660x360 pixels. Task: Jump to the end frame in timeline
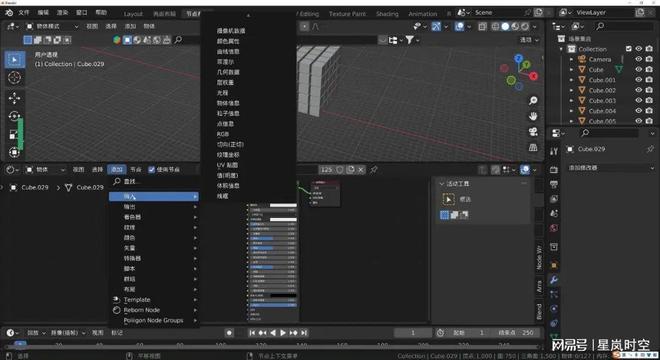pyautogui.click(x=304, y=333)
